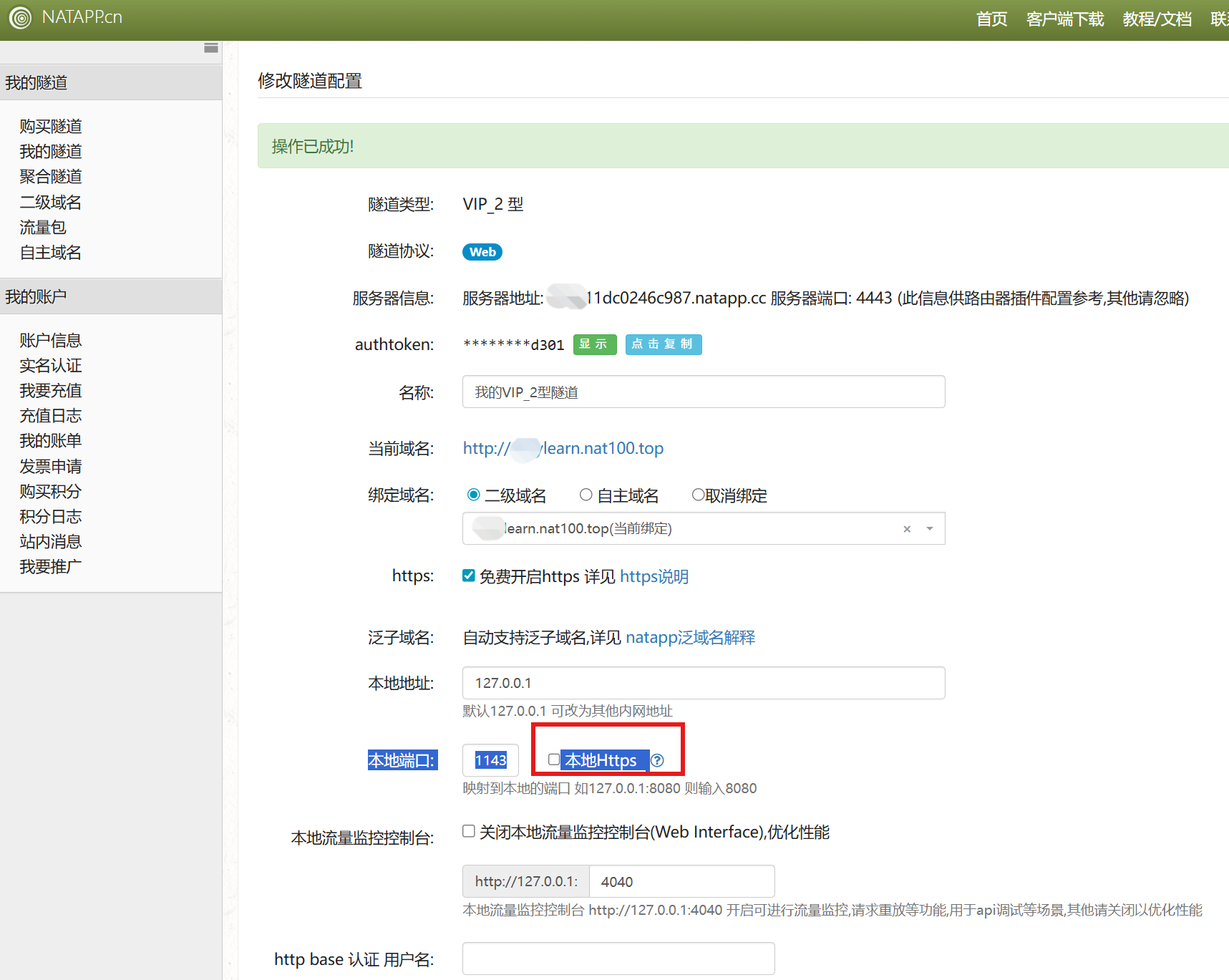This screenshot has width=1229, height=980.
Task: Open 聚合隧道 in the sidebar
Action: [x=51, y=176]
